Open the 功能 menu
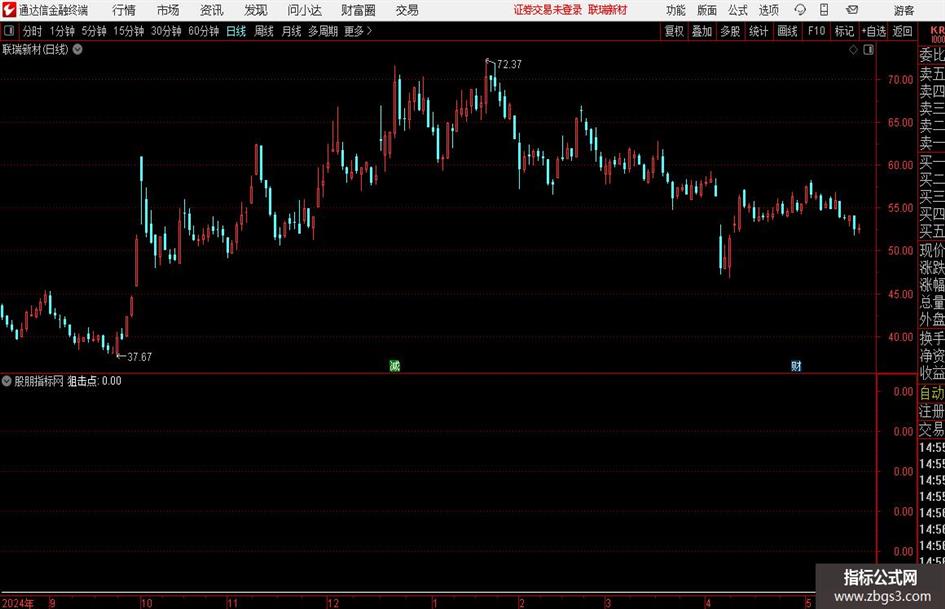Viewport: 945px width, 609px height. (x=676, y=10)
